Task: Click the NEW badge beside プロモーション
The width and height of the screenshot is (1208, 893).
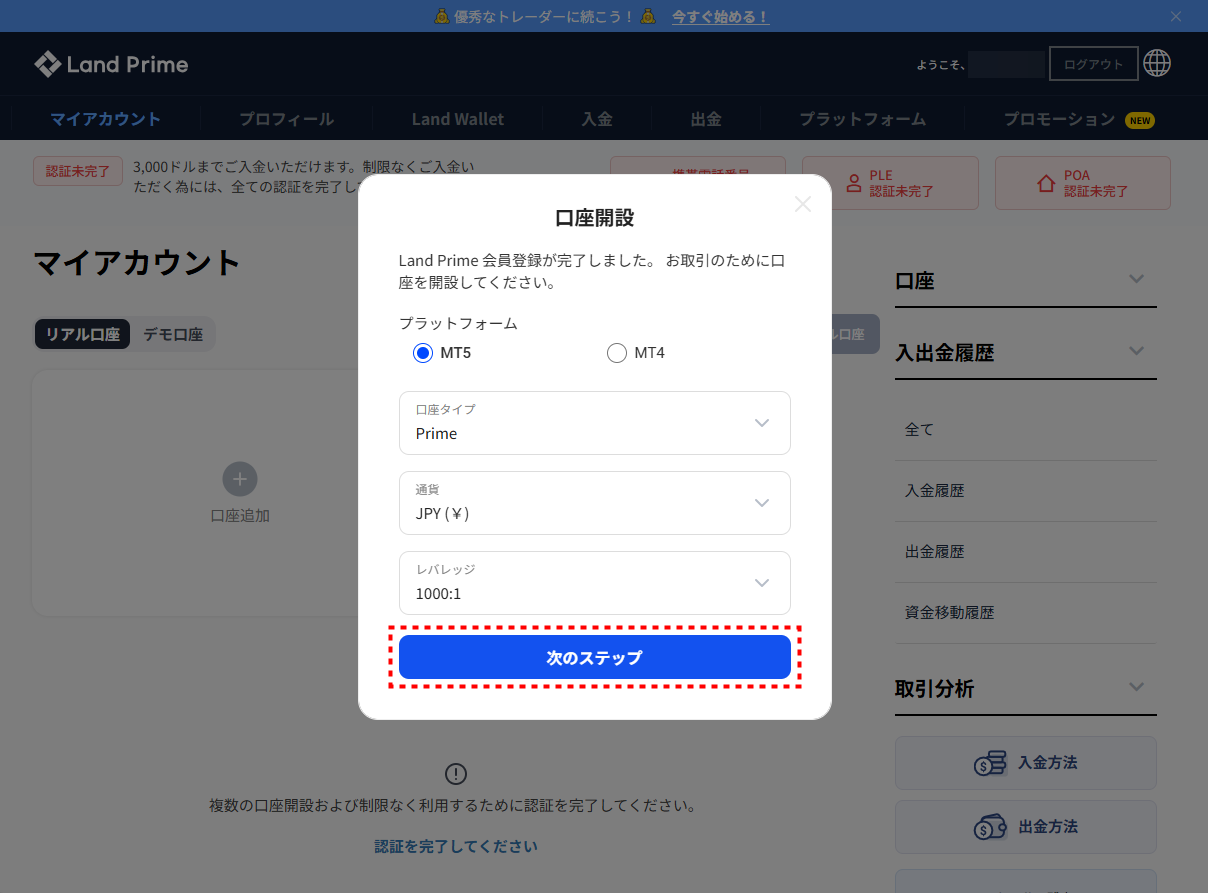Action: tap(1140, 120)
